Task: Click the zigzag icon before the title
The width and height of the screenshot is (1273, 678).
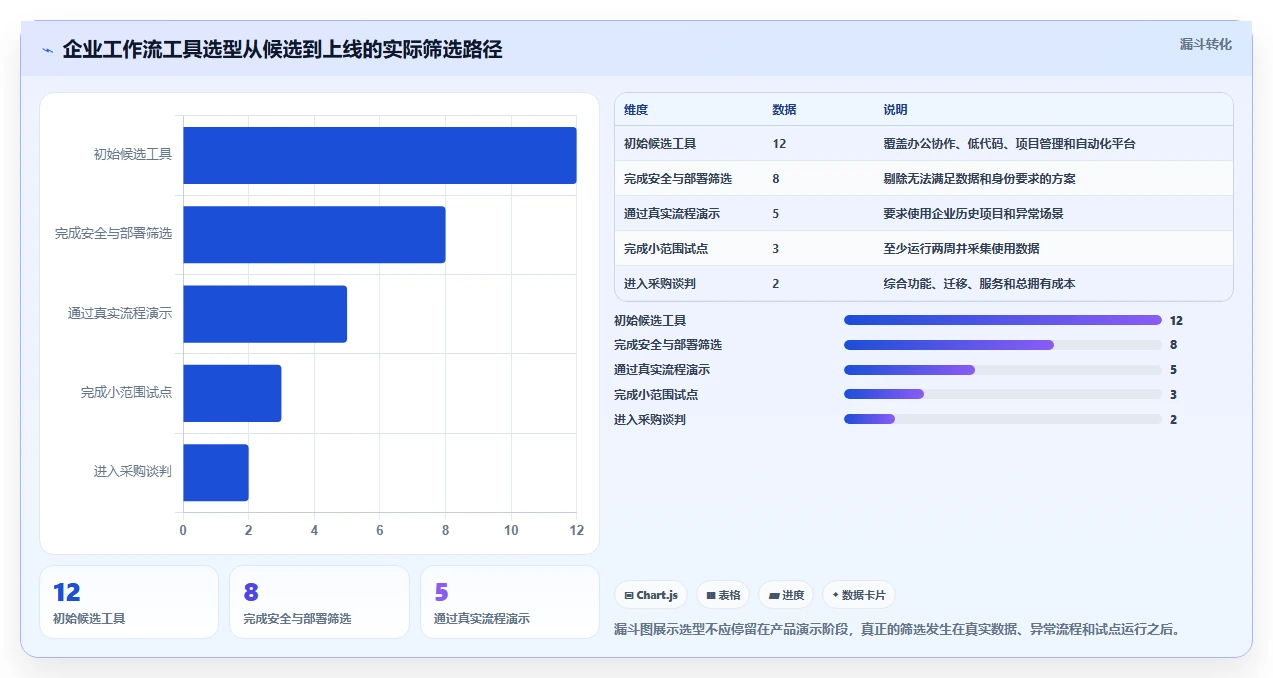Action: [x=47, y=50]
